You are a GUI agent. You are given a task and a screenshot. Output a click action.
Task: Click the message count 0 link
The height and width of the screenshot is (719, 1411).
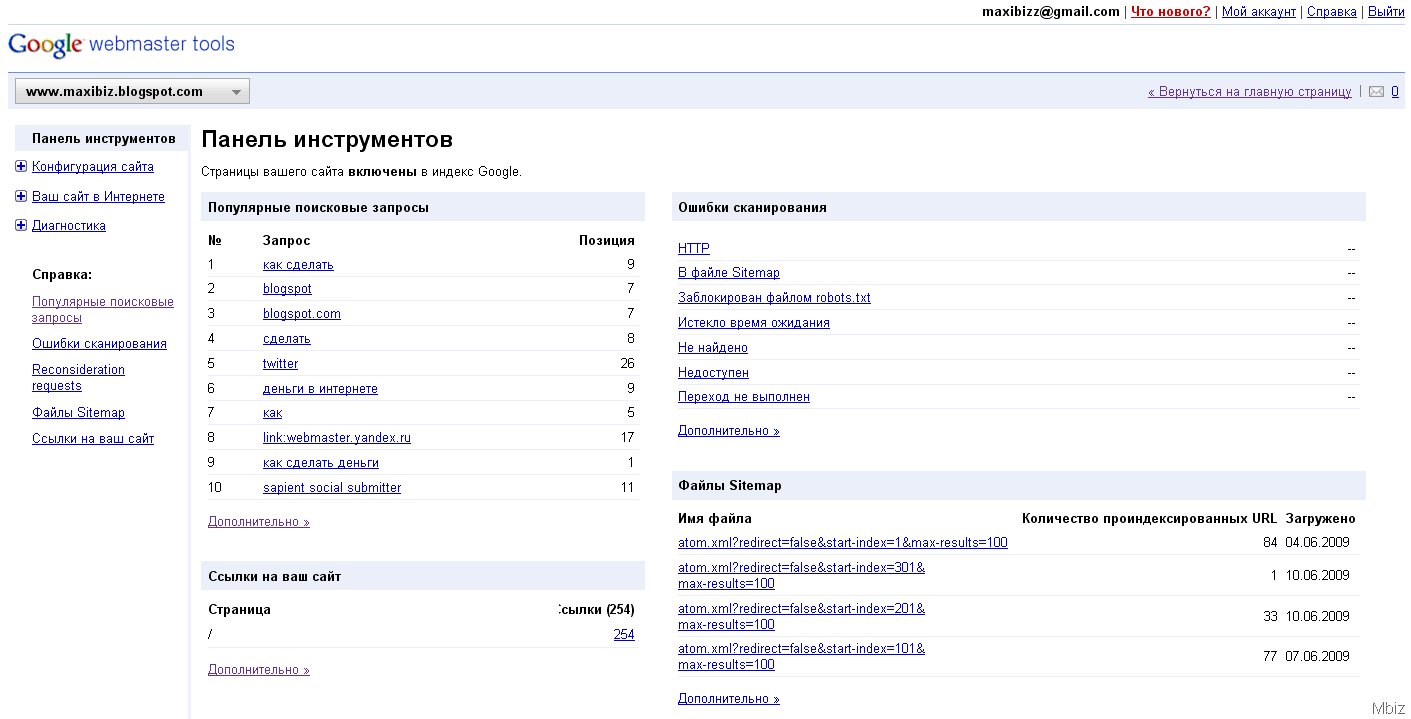(x=1394, y=92)
